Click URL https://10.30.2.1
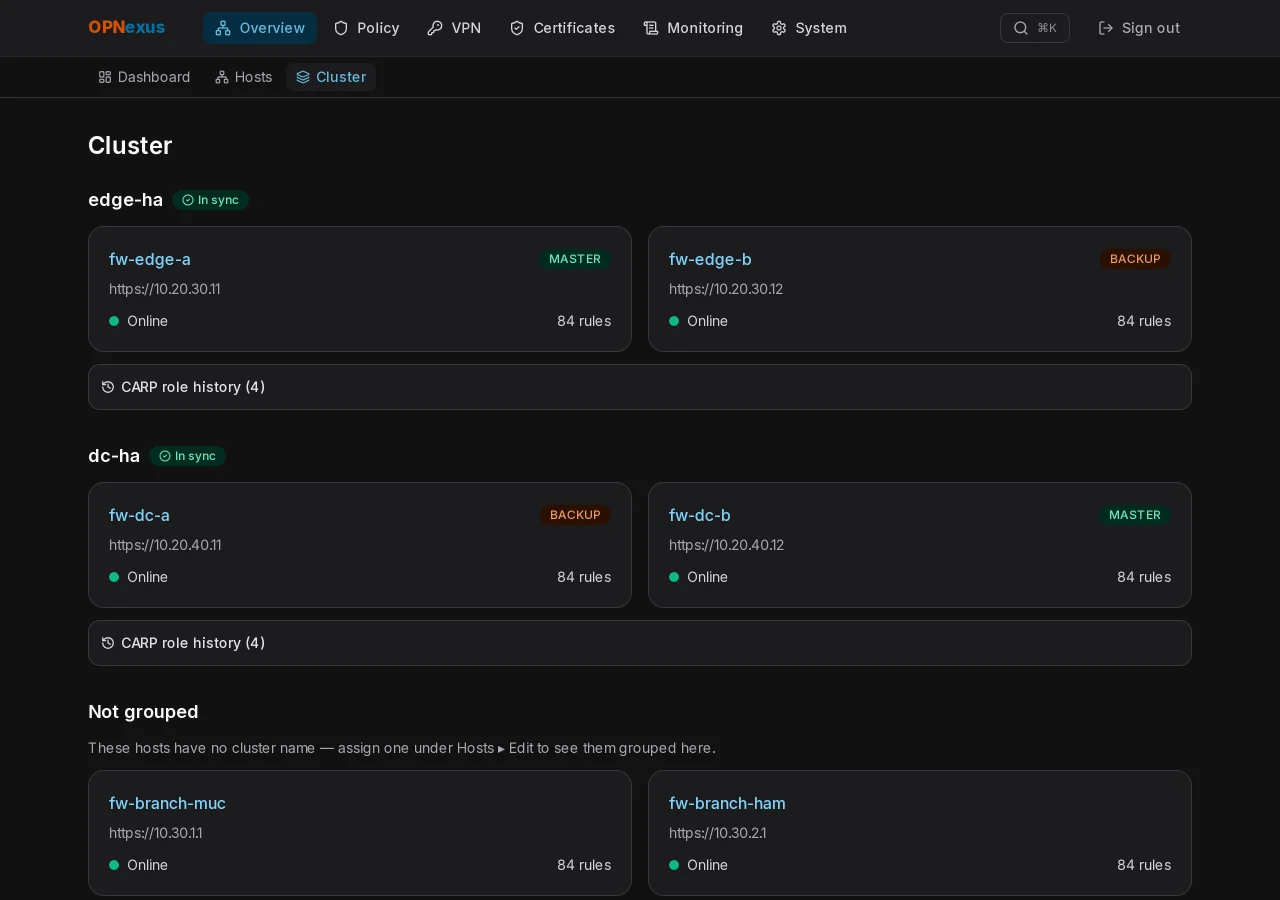1280x900 pixels. (x=718, y=833)
